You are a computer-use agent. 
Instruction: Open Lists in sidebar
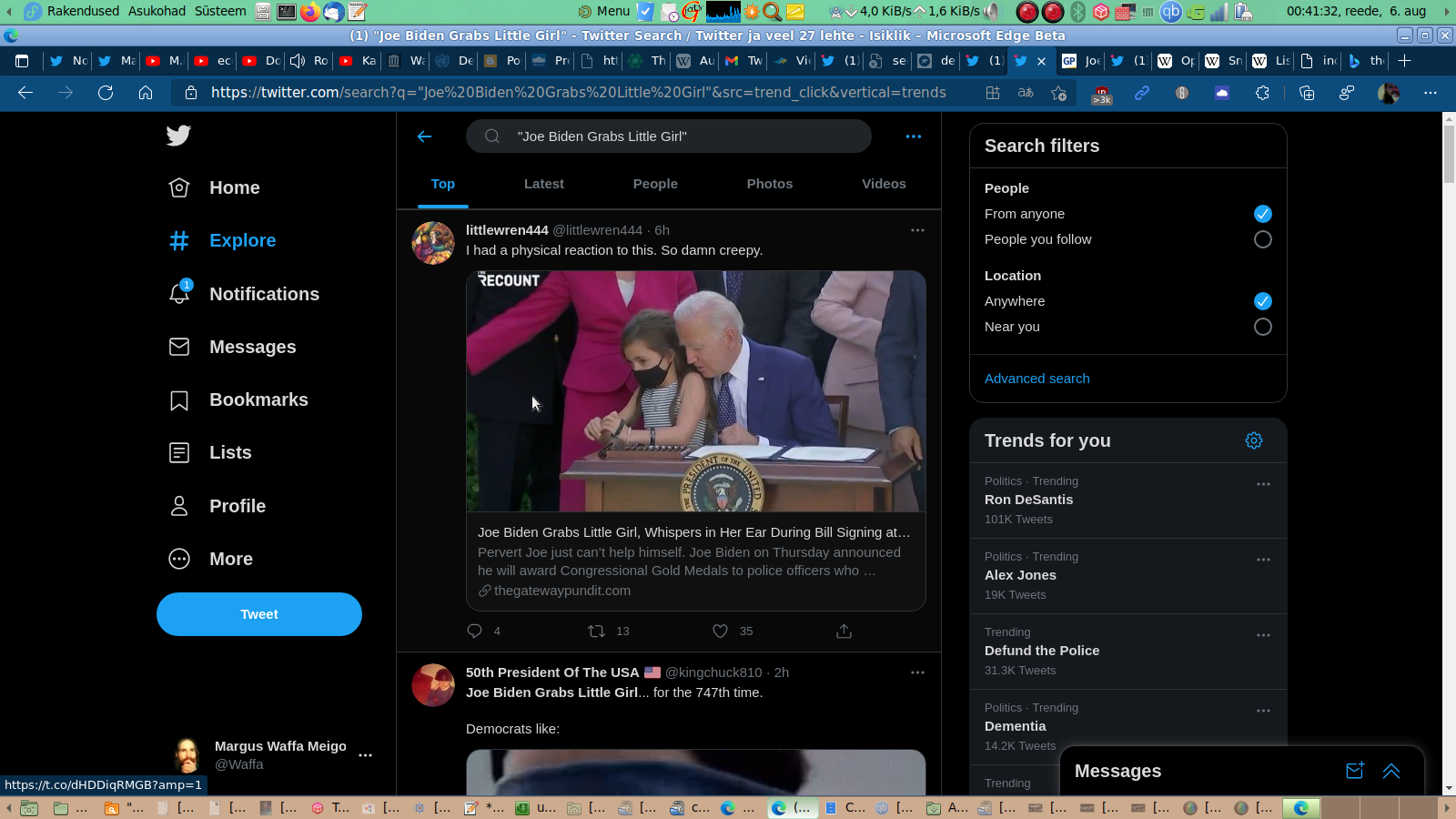point(210,452)
